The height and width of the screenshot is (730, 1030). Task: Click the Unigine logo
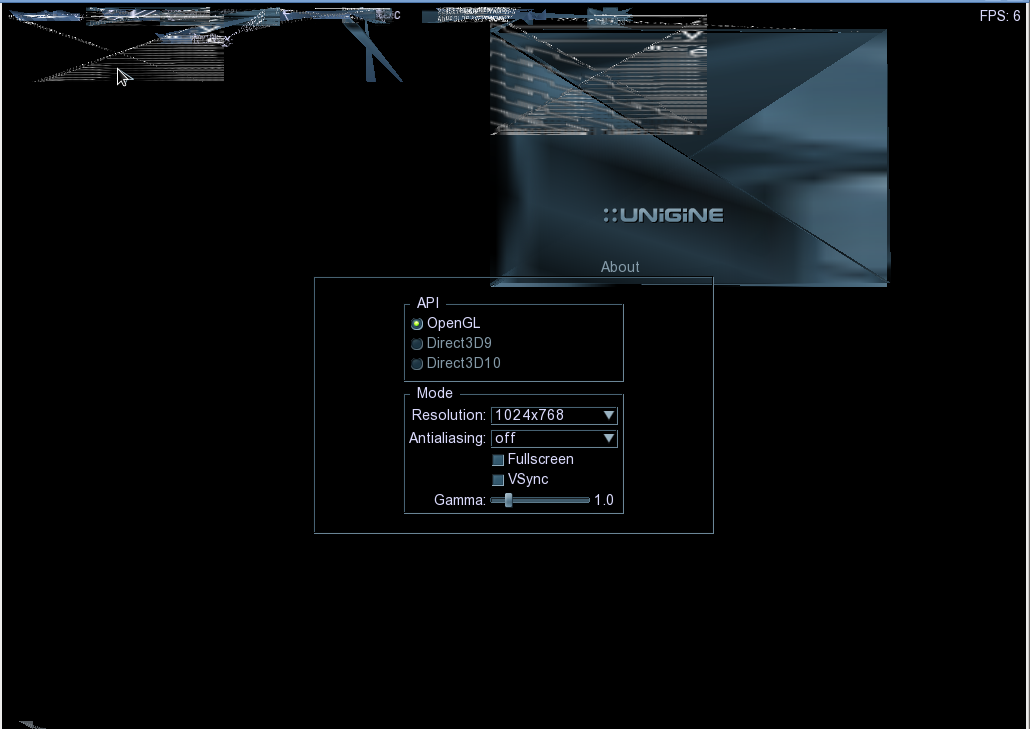[x=663, y=215]
